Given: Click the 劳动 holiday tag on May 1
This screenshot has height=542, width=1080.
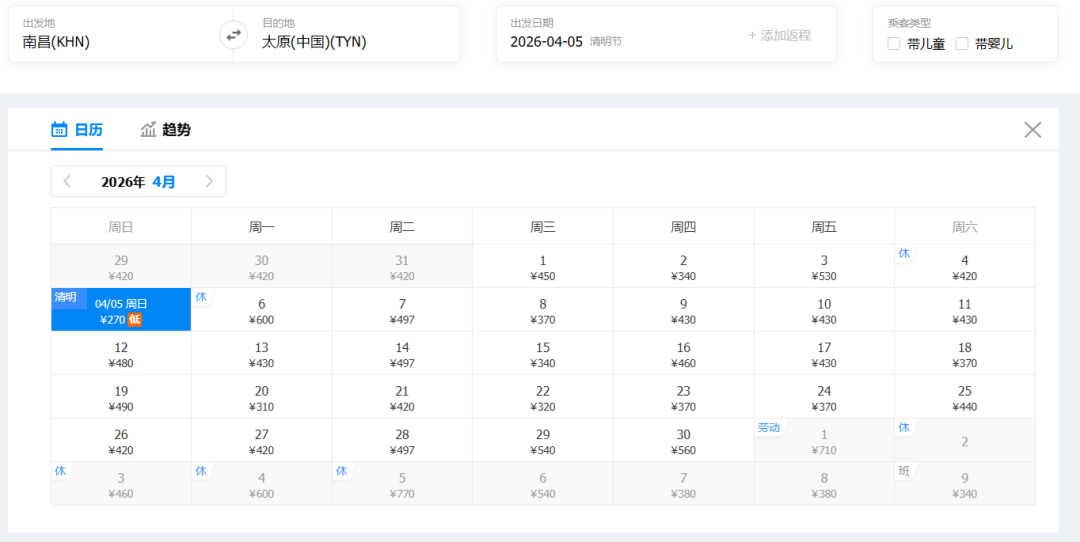Looking at the screenshot, I should point(768,428).
